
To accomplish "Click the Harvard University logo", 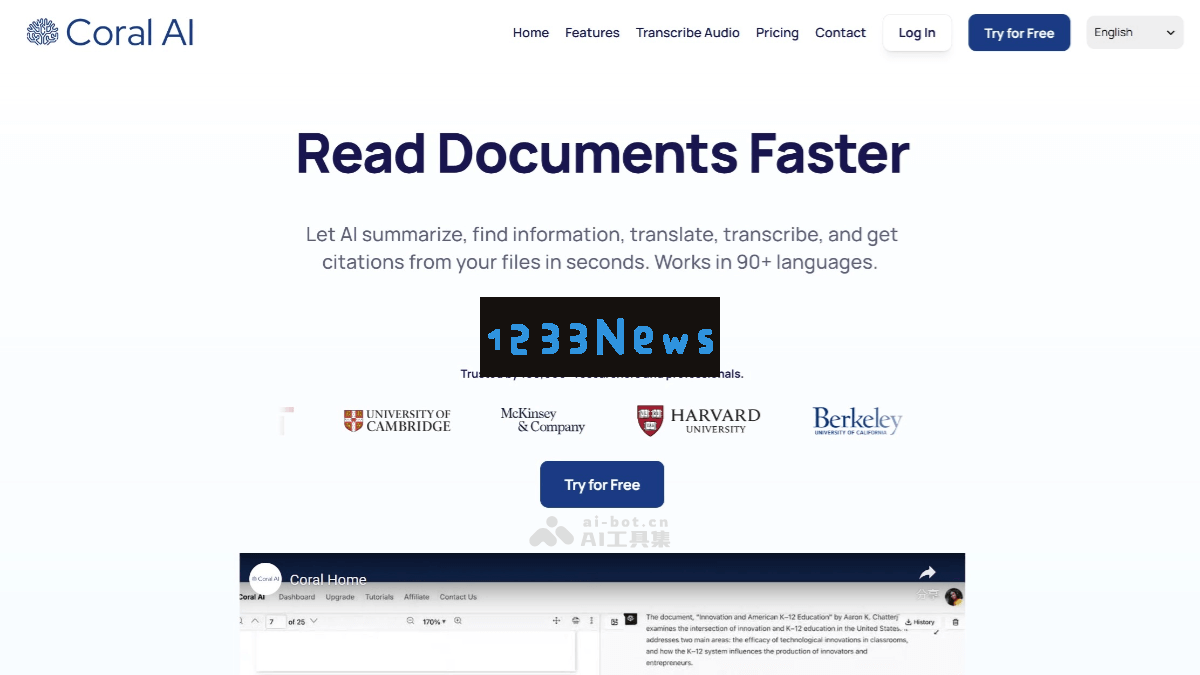I will tap(699, 421).
